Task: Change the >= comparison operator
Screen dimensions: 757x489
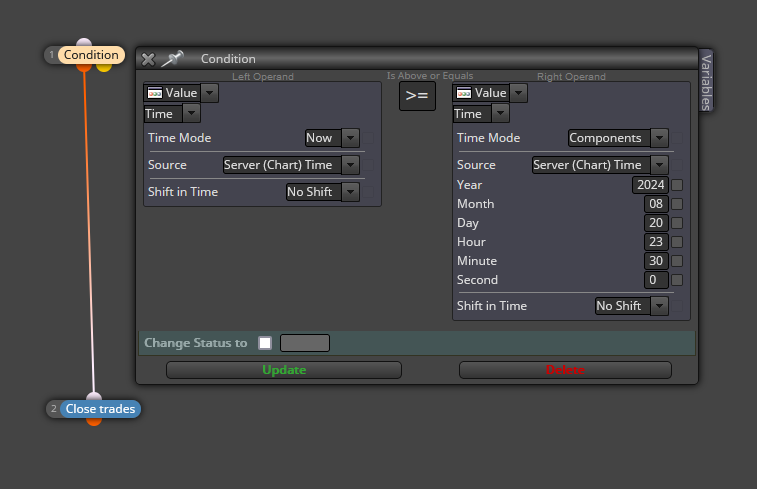Action: point(417,96)
